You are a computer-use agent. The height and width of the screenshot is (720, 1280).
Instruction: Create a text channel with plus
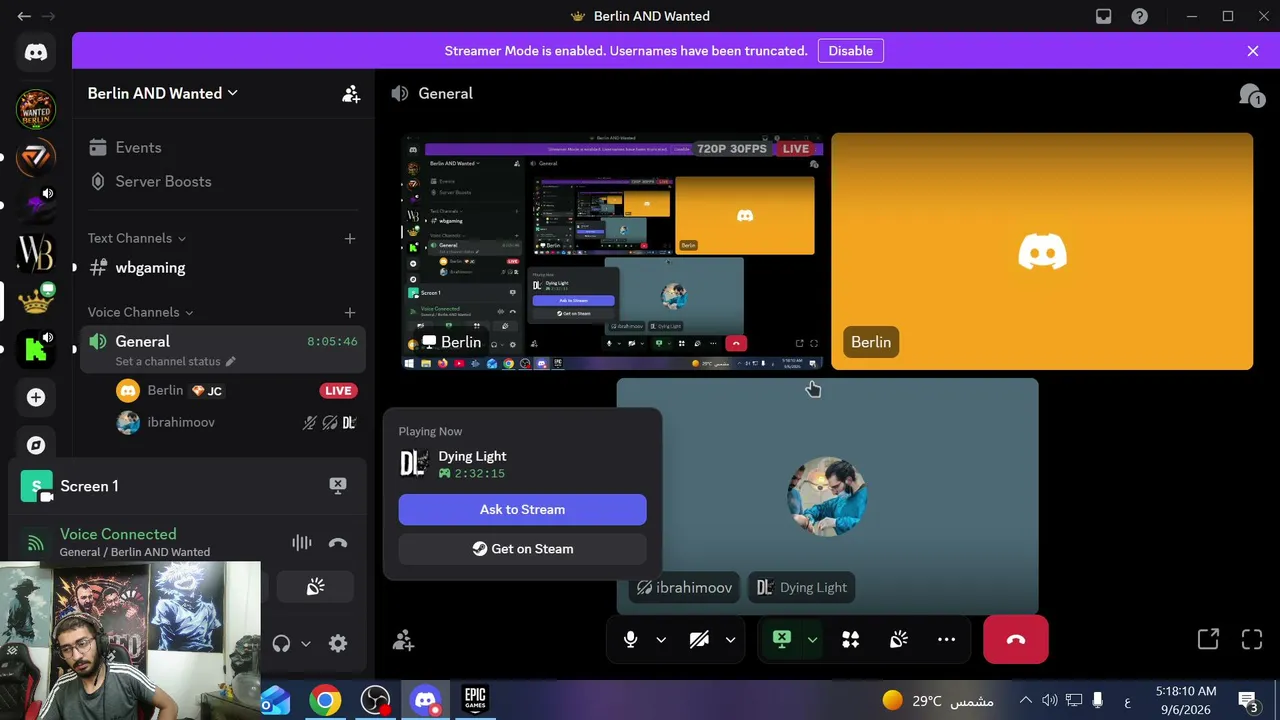pyautogui.click(x=350, y=238)
